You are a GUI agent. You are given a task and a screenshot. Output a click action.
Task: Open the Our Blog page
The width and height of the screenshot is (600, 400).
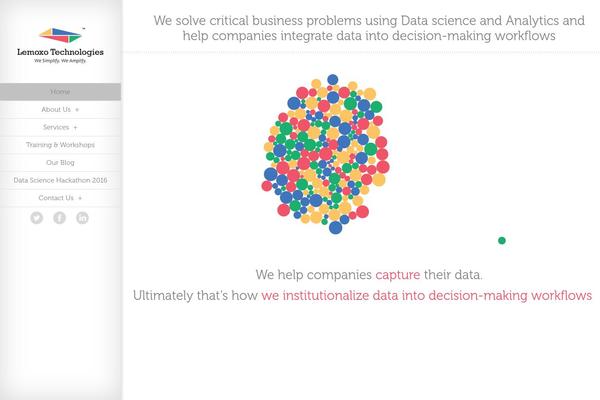click(x=60, y=162)
